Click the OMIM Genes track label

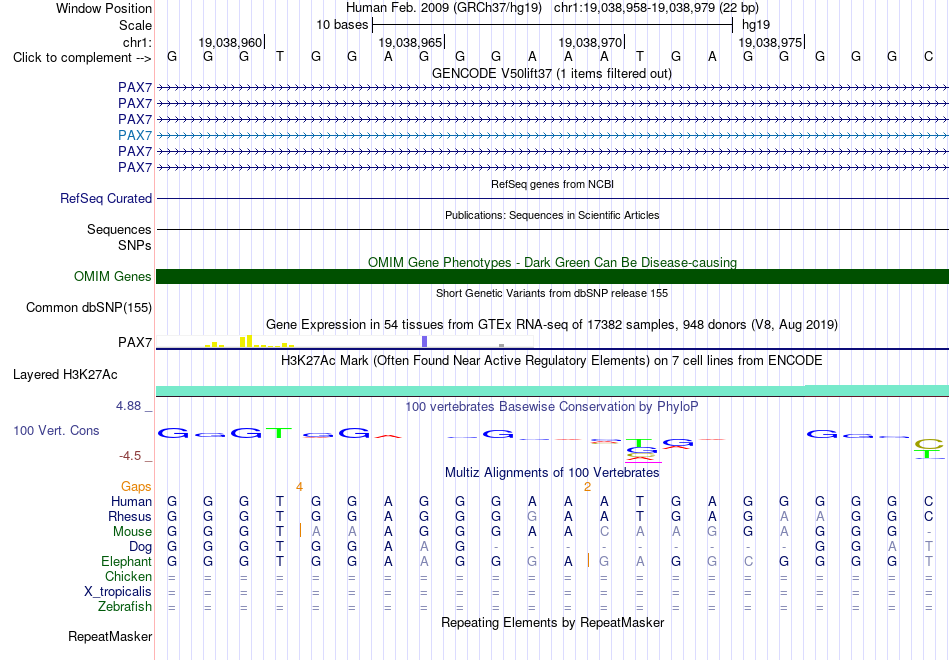click(113, 276)
